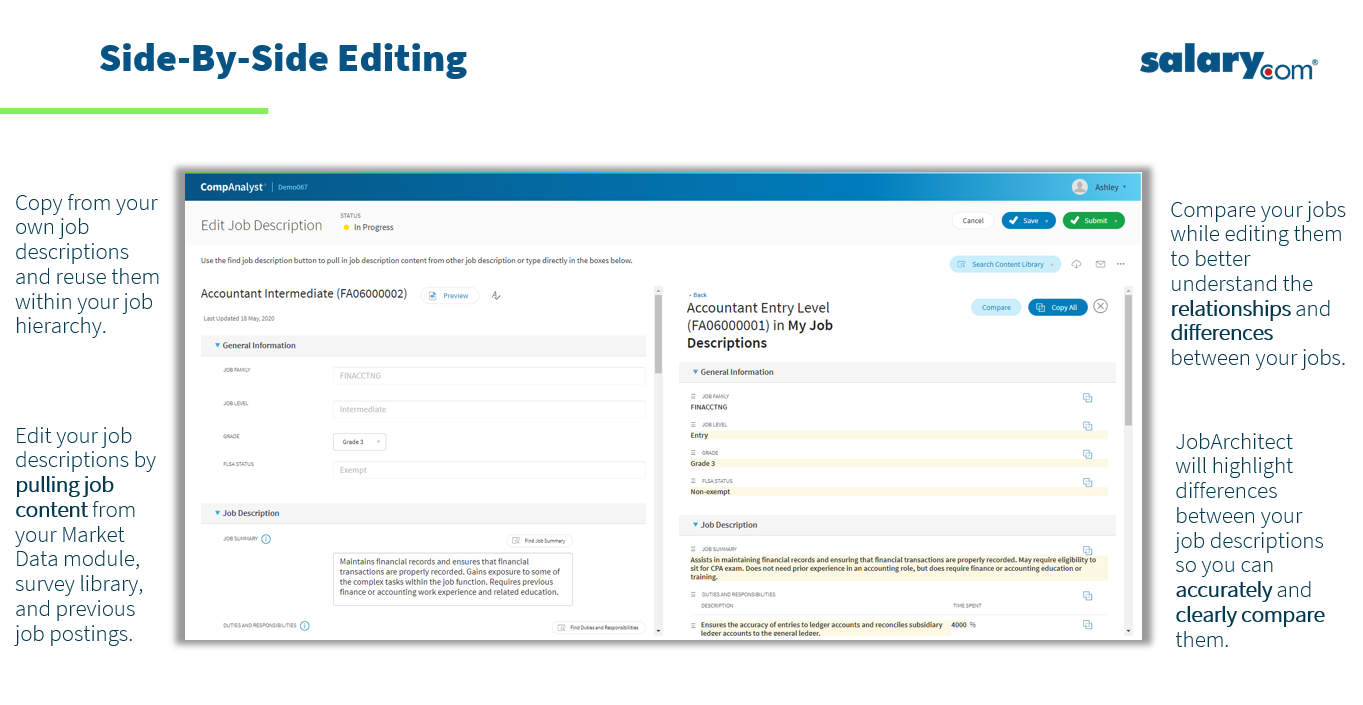Click handle icon beside right Job Family

click(693, 397)
